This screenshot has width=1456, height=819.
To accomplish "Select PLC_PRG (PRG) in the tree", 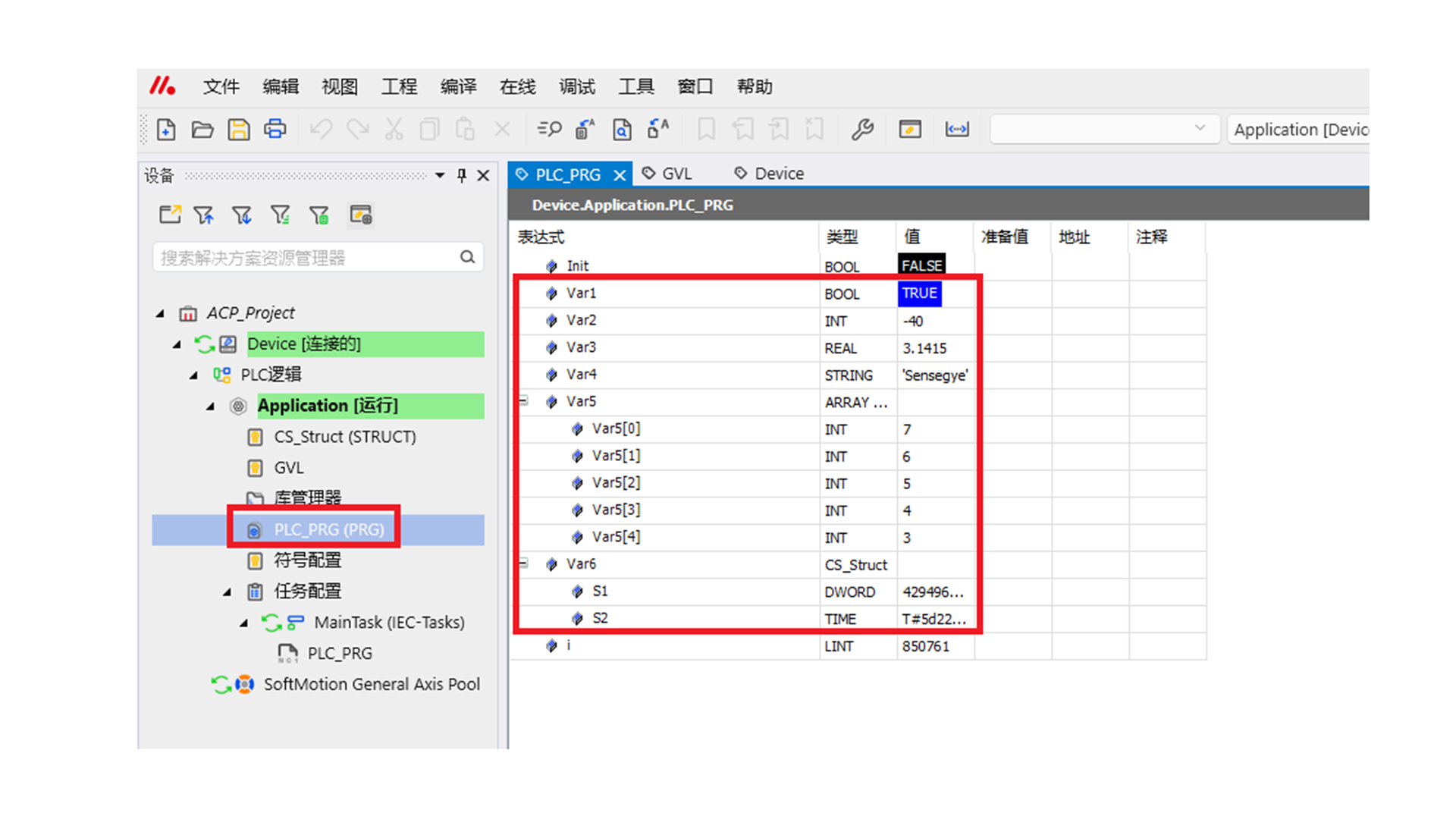I will 329,530.
